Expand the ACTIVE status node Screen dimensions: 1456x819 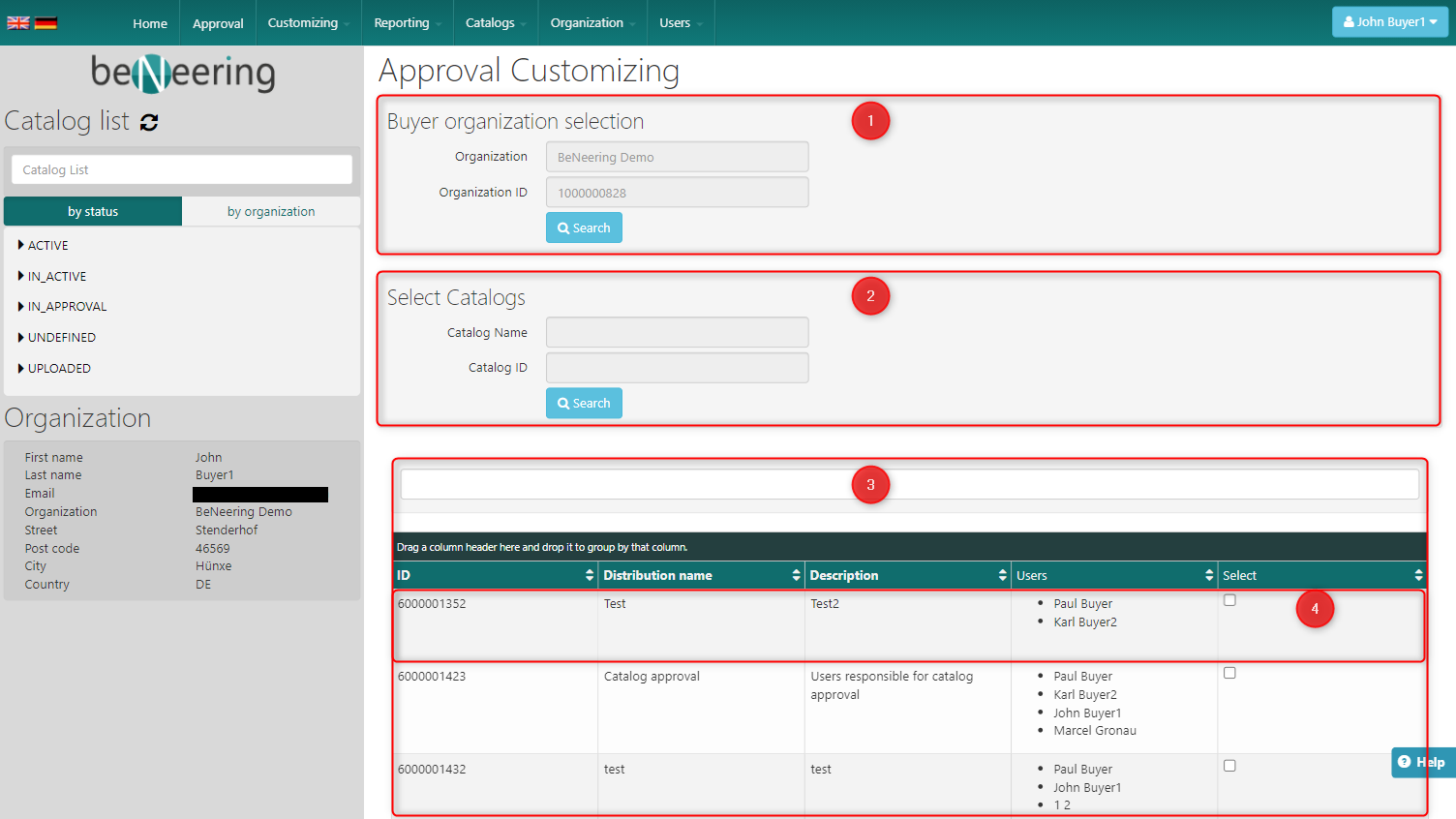pyautogui.click(x=21, y=246)
